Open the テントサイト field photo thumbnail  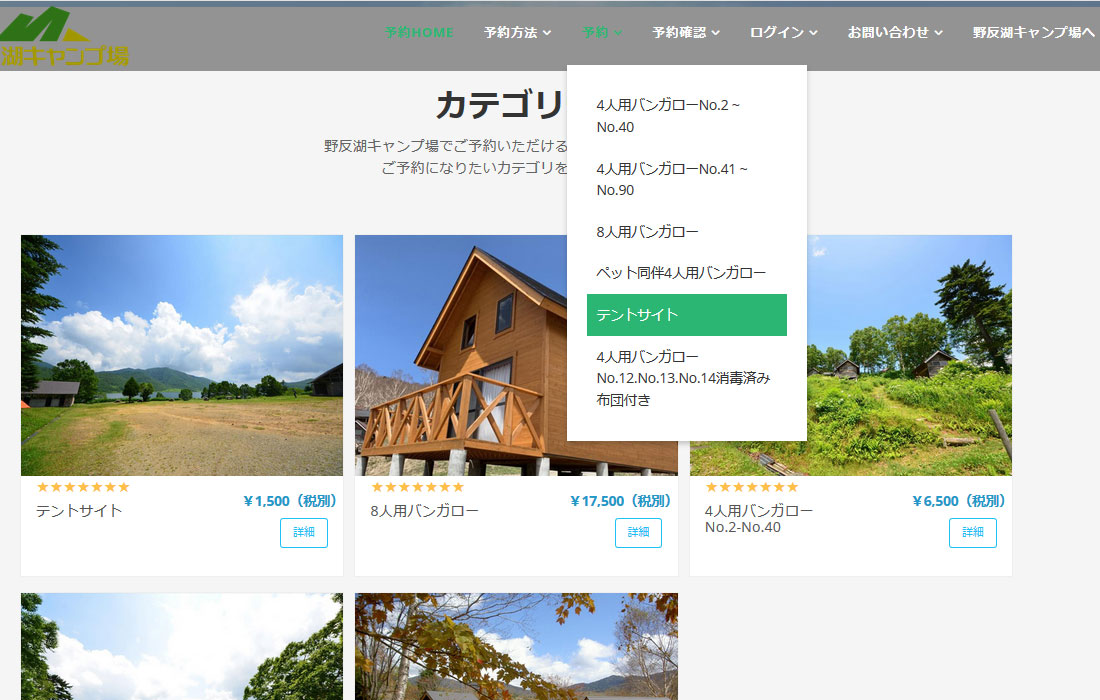181,355
